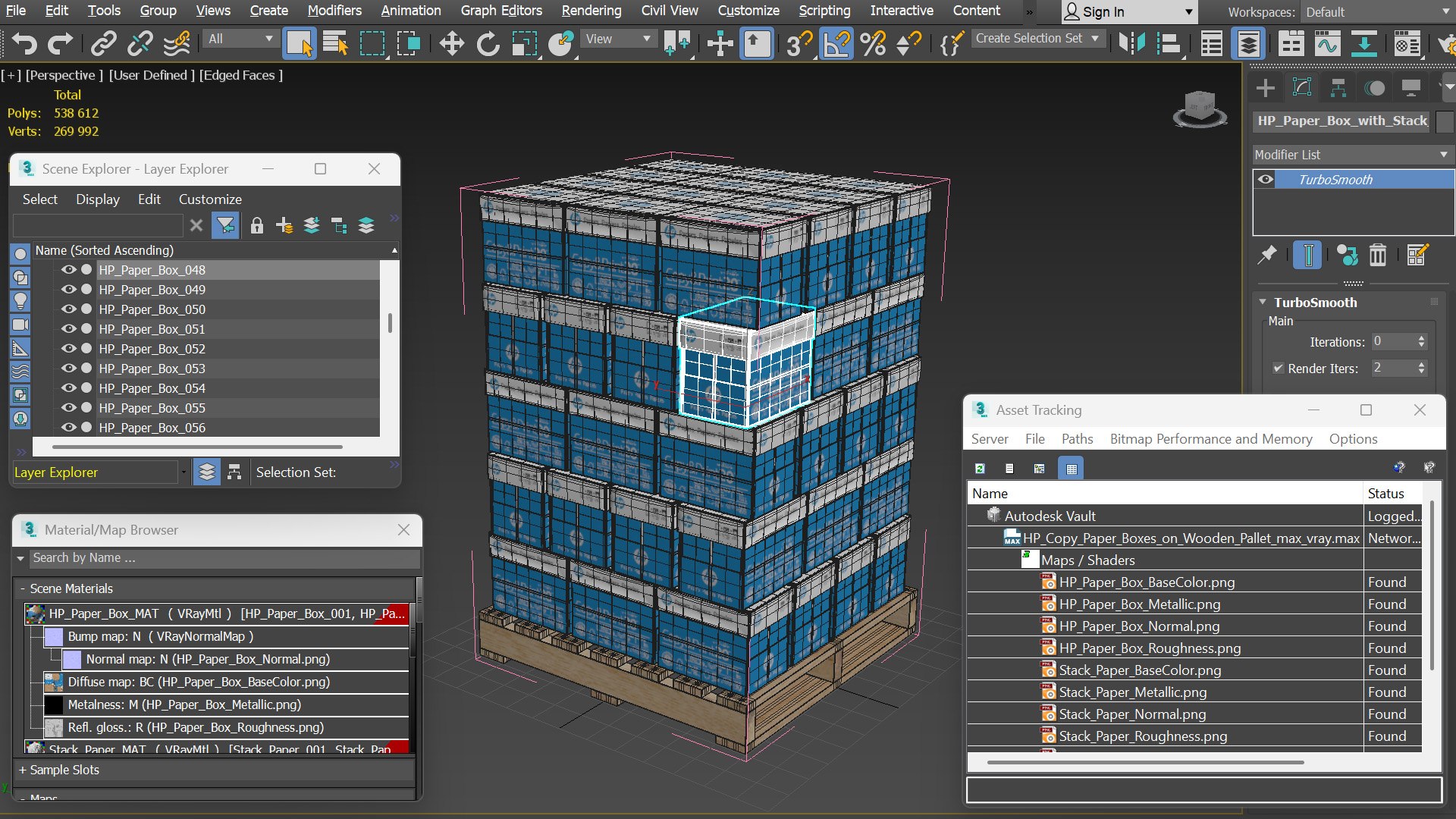This screenshot has width=1456, height=819.
Task: Click the black Metalness map swatch
Action: pyautogui.click(x=54, y=704)
